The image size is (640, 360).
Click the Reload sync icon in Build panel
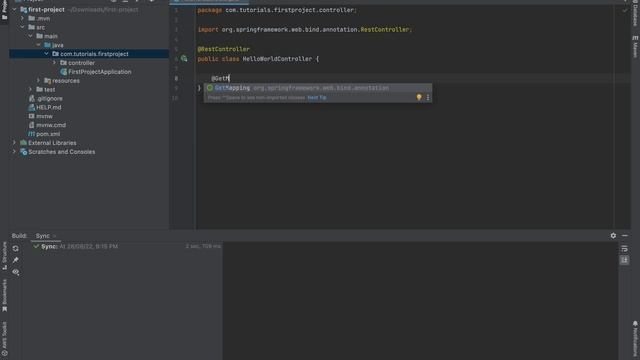16,248
